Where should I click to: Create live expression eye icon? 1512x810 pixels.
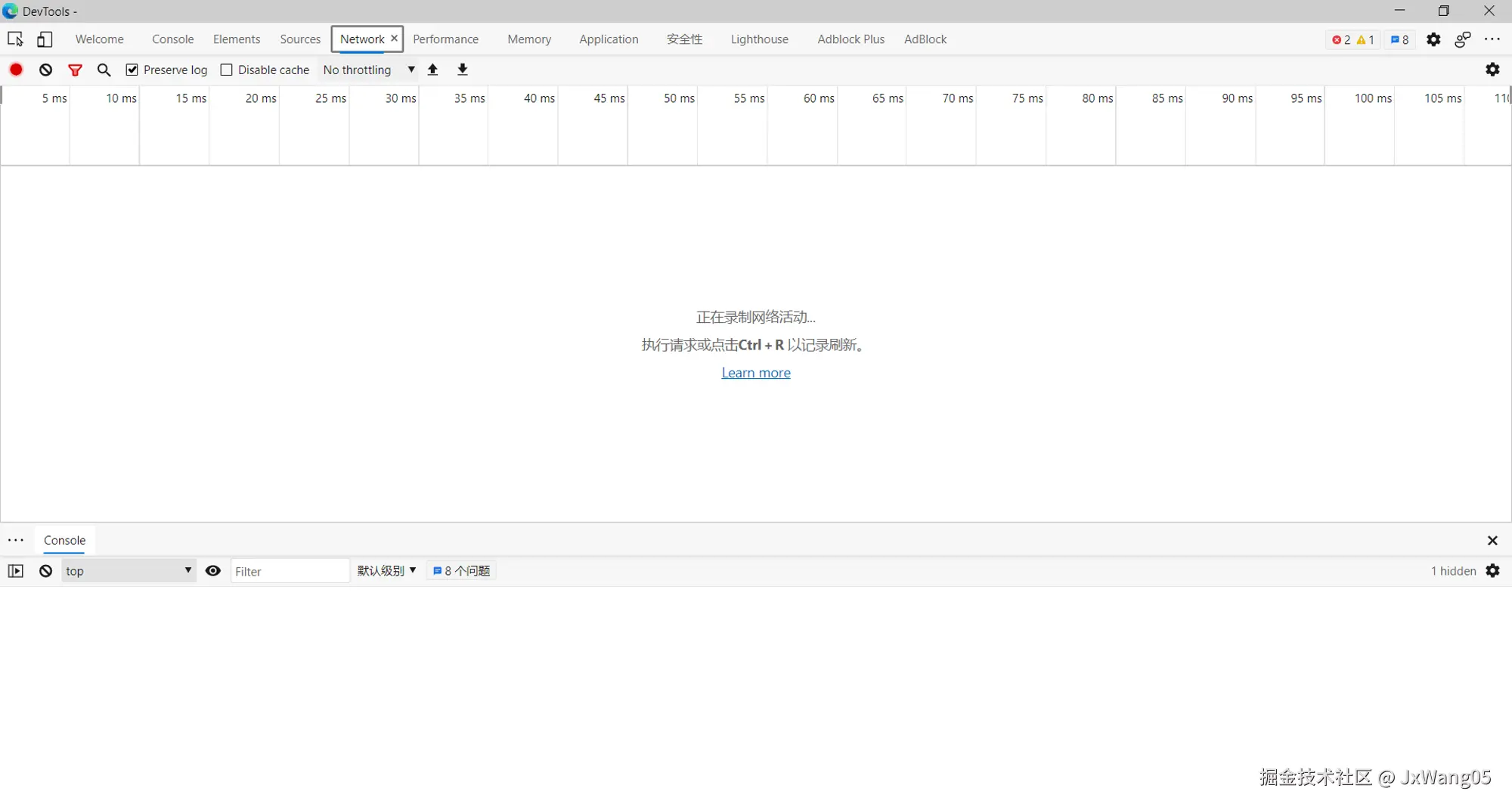coord(213,571)
